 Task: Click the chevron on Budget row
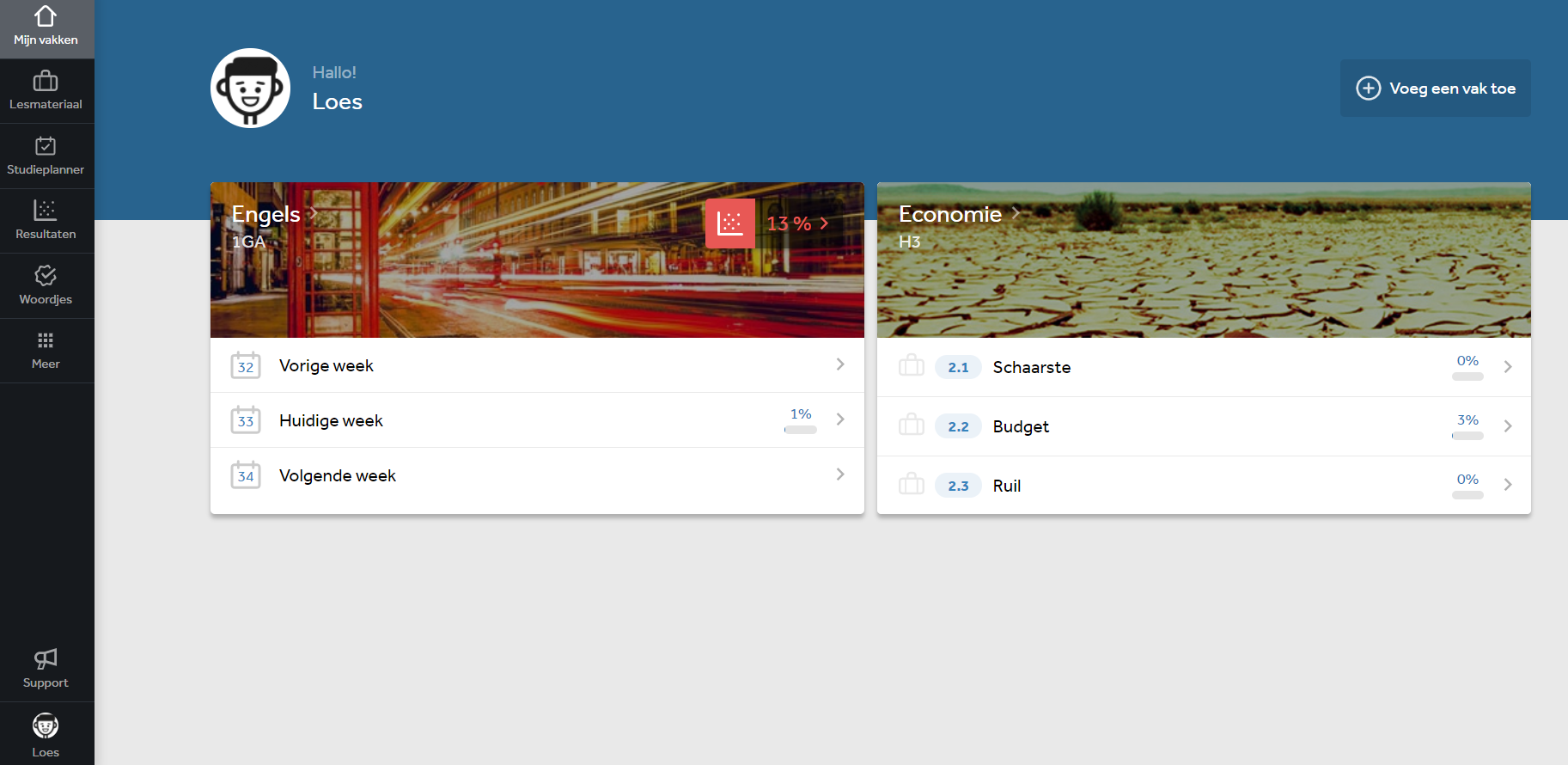(1508, 425)
